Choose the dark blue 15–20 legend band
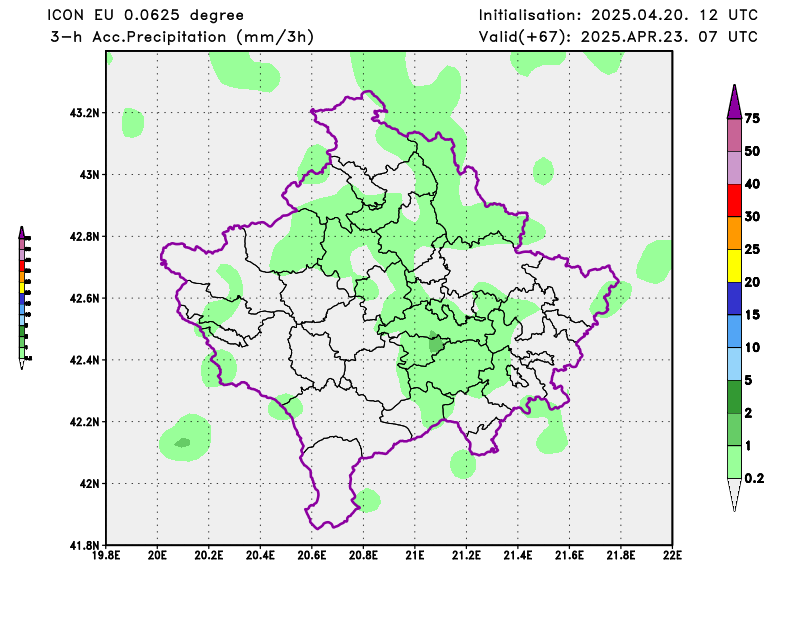Screen dimensions: 800x618 click(x=734, y=299)
